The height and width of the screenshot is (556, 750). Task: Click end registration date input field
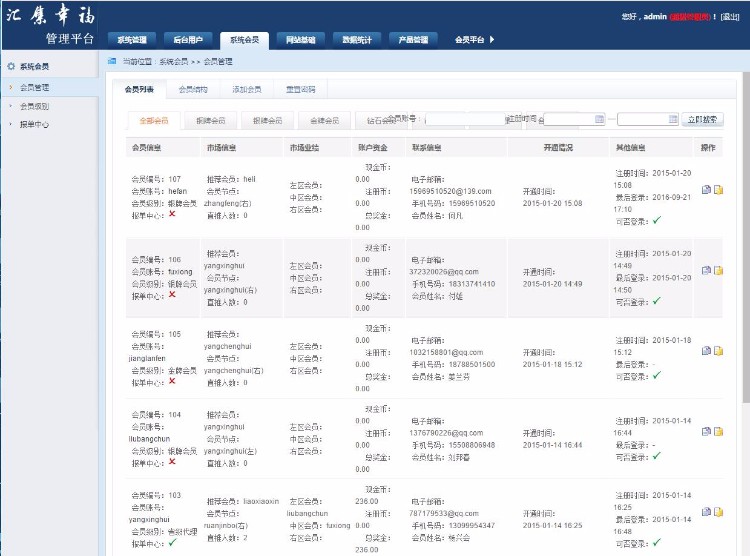tap(648, 119)
